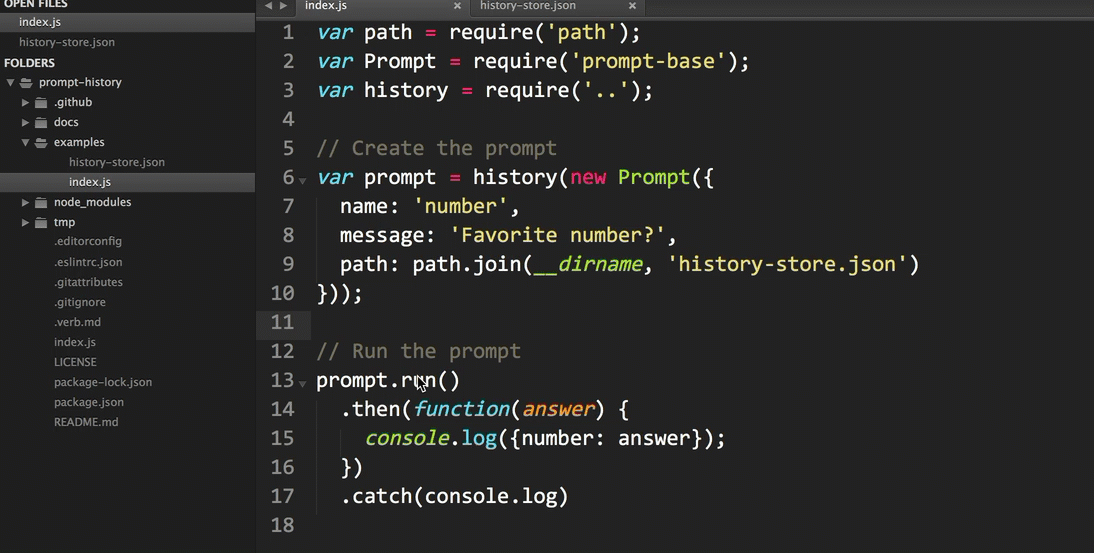Fold code at line 13 arrow
This screenshot has width=1094, height=553.
[x=303, y=384]
